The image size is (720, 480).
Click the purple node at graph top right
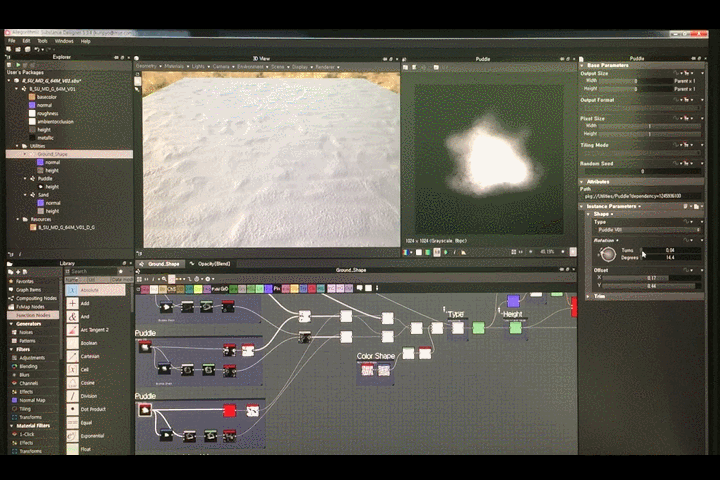coord(513,301)
